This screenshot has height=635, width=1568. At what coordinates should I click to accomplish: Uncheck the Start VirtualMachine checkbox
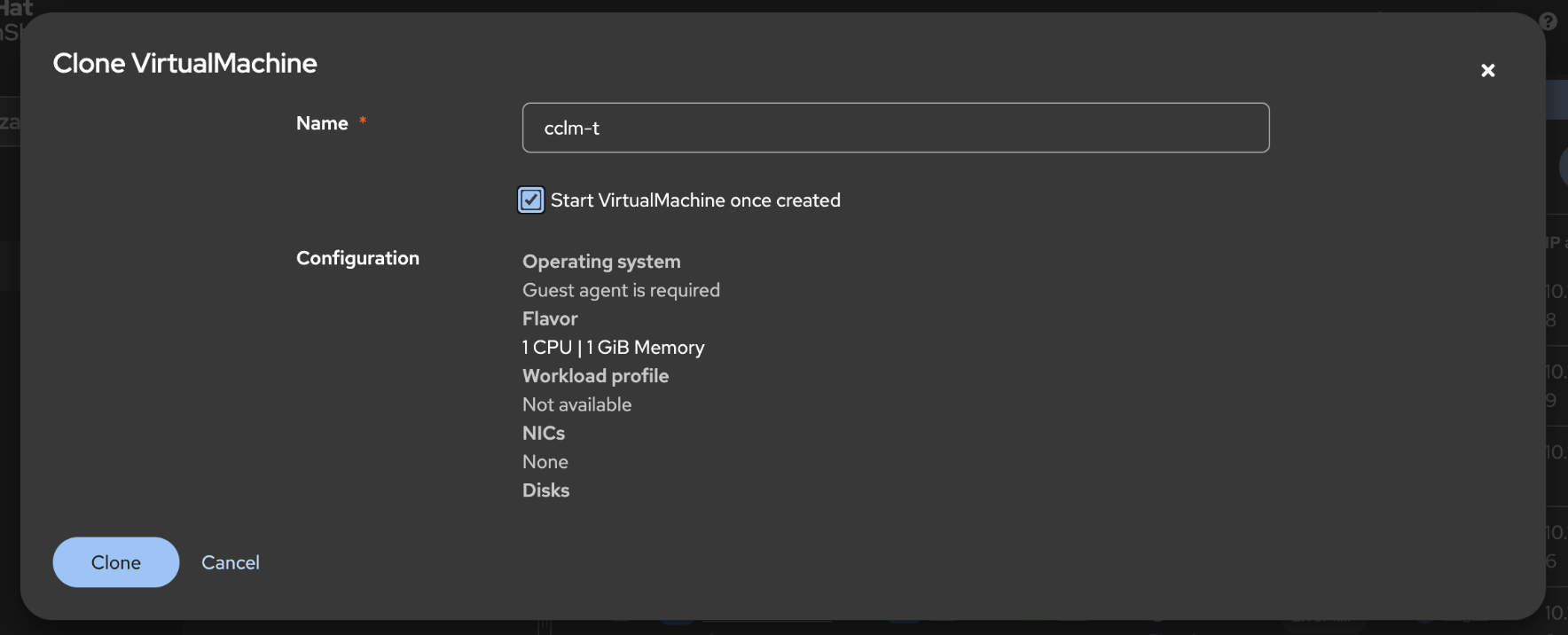(530, 200)
